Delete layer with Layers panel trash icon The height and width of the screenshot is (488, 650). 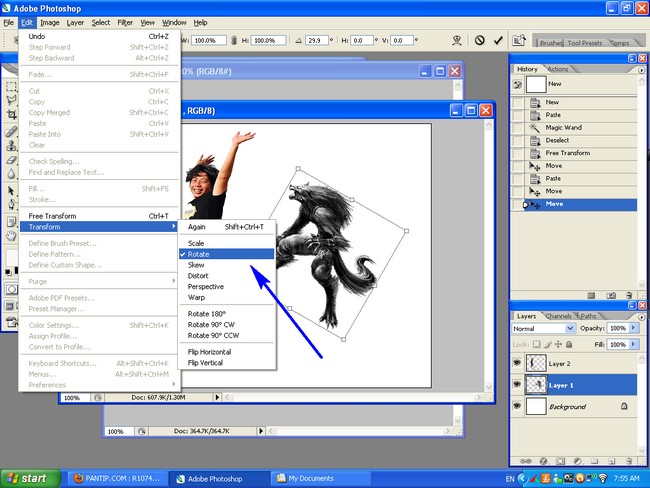(629, 461)
